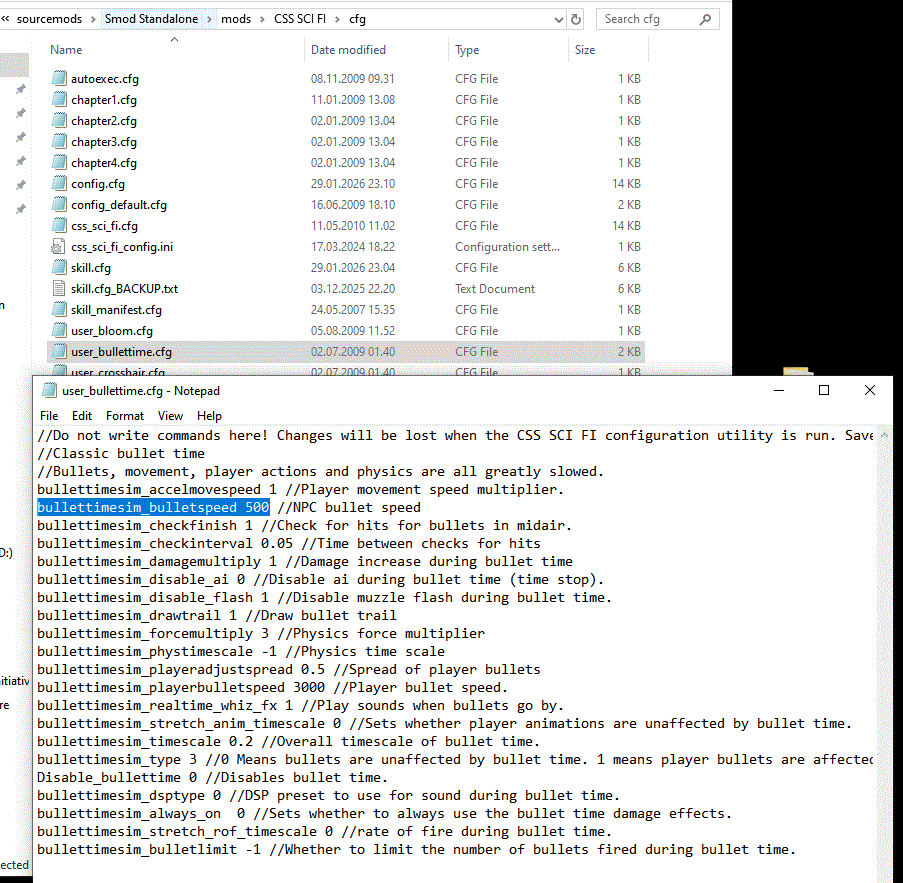The height and width of the screenshot is (883, 903).
Task: Click the Notepad icon in the title bar
Action: click(x=48, y=391)
